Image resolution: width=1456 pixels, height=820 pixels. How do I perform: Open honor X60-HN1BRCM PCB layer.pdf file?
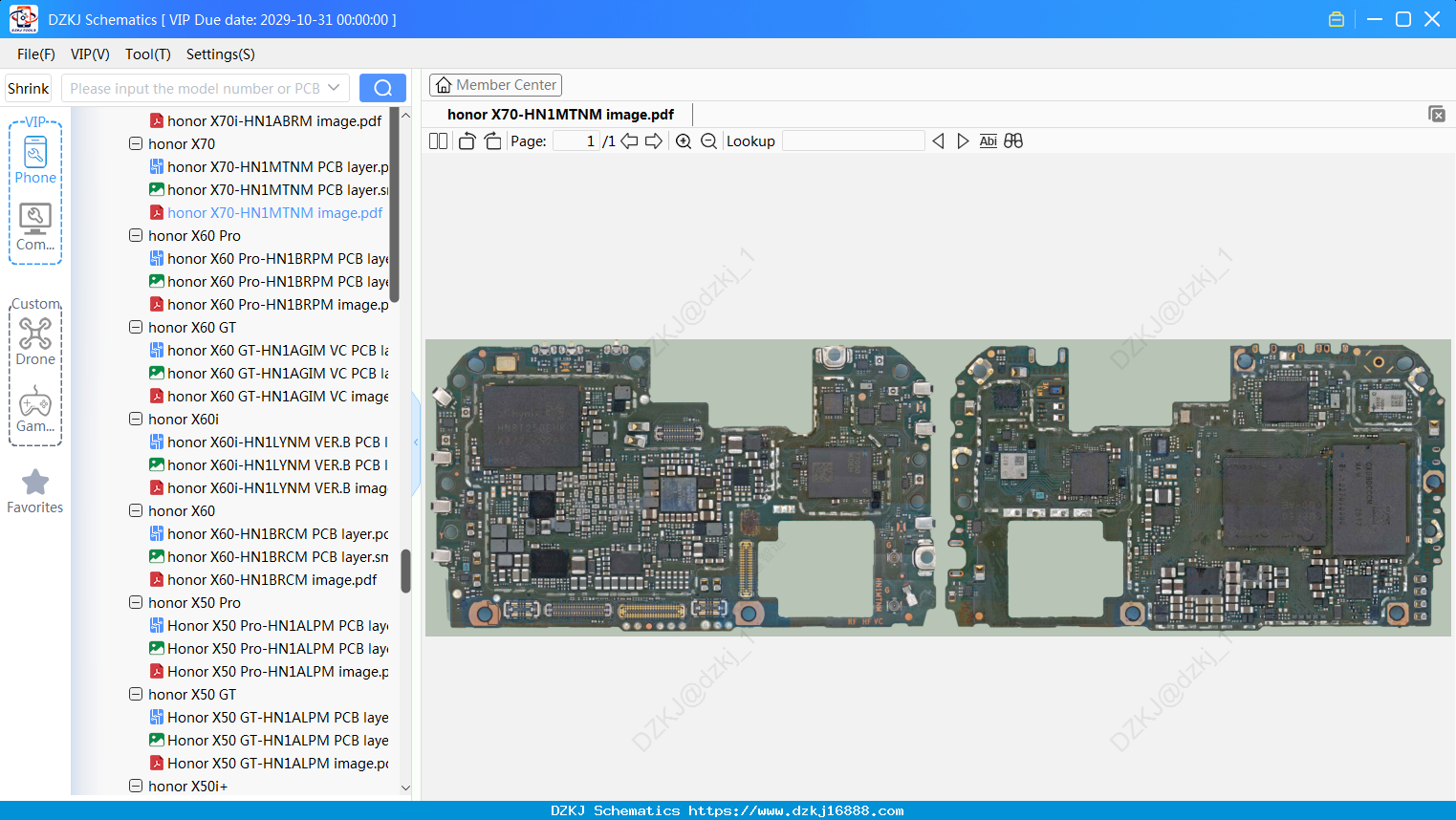click(270, 534)
